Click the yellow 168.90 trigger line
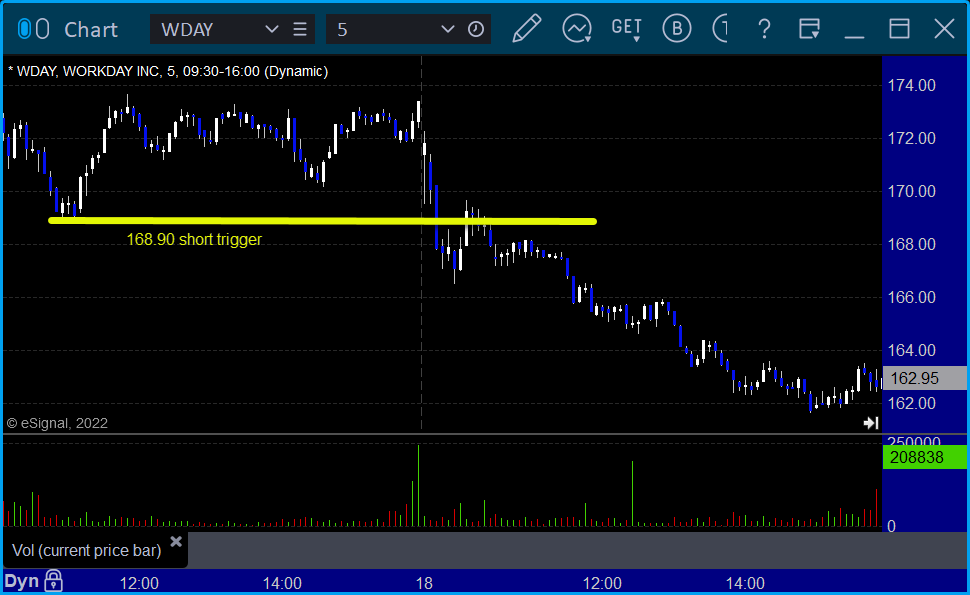Screen dimensions: 970x595 point(322,220)
